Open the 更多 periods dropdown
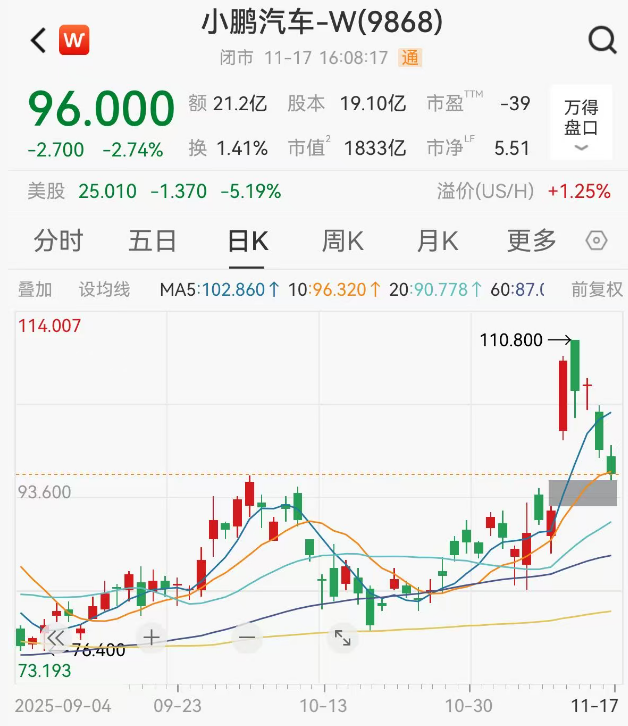Viewport: 628px width, 726px height. coord(531,241)
